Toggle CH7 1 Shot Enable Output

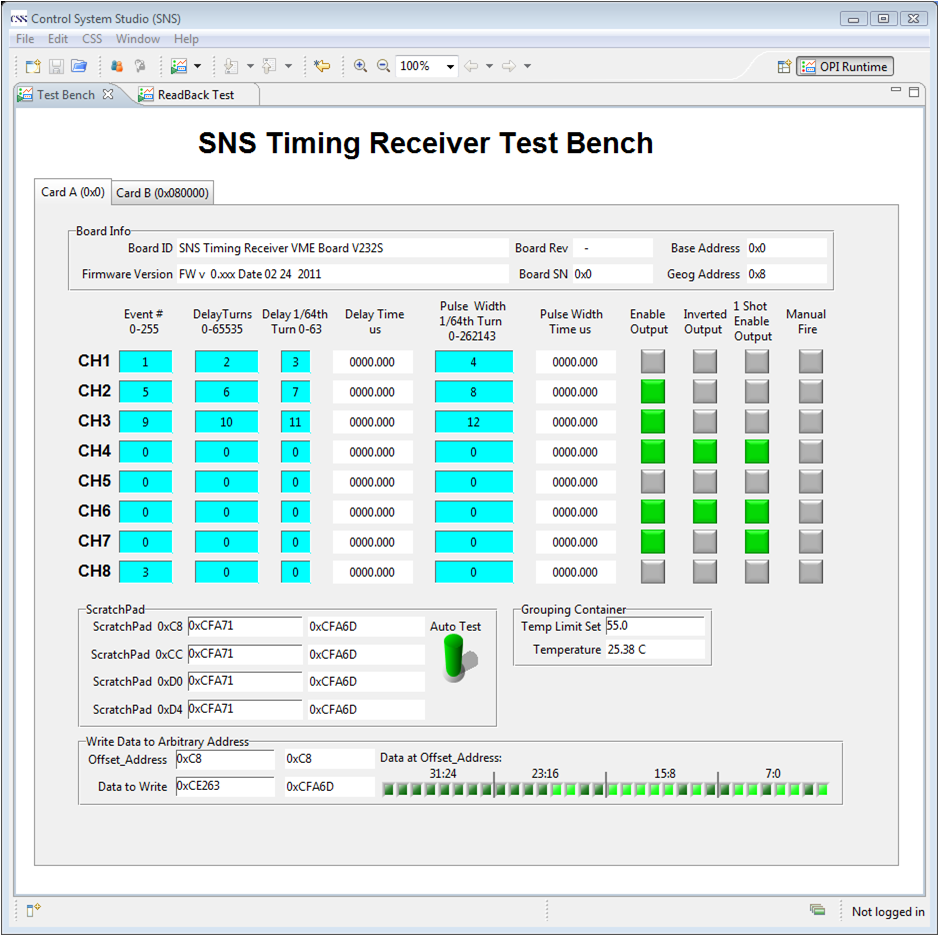pos(757,542)
